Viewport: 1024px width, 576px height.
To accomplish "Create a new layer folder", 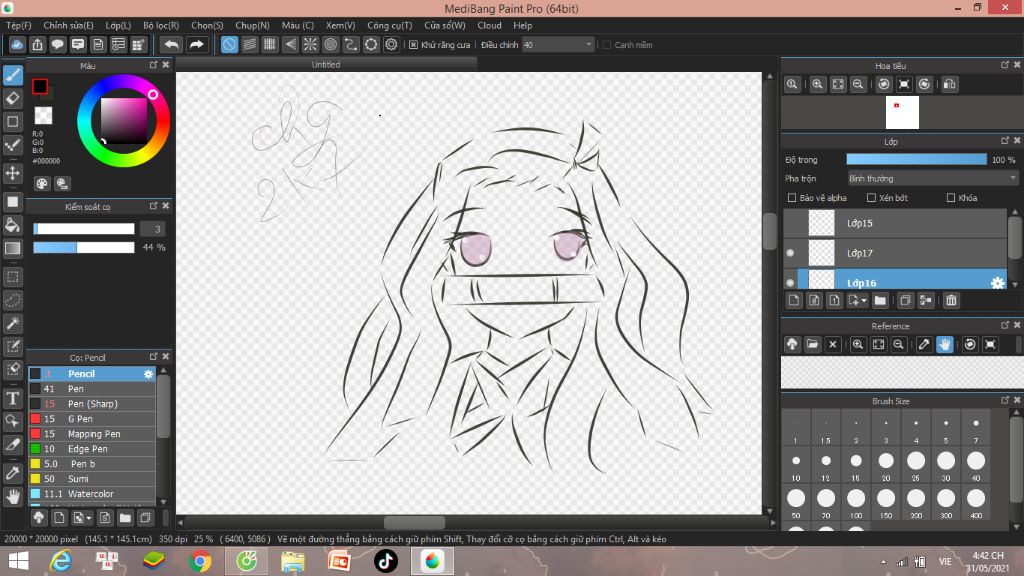I will pos(880,300).
